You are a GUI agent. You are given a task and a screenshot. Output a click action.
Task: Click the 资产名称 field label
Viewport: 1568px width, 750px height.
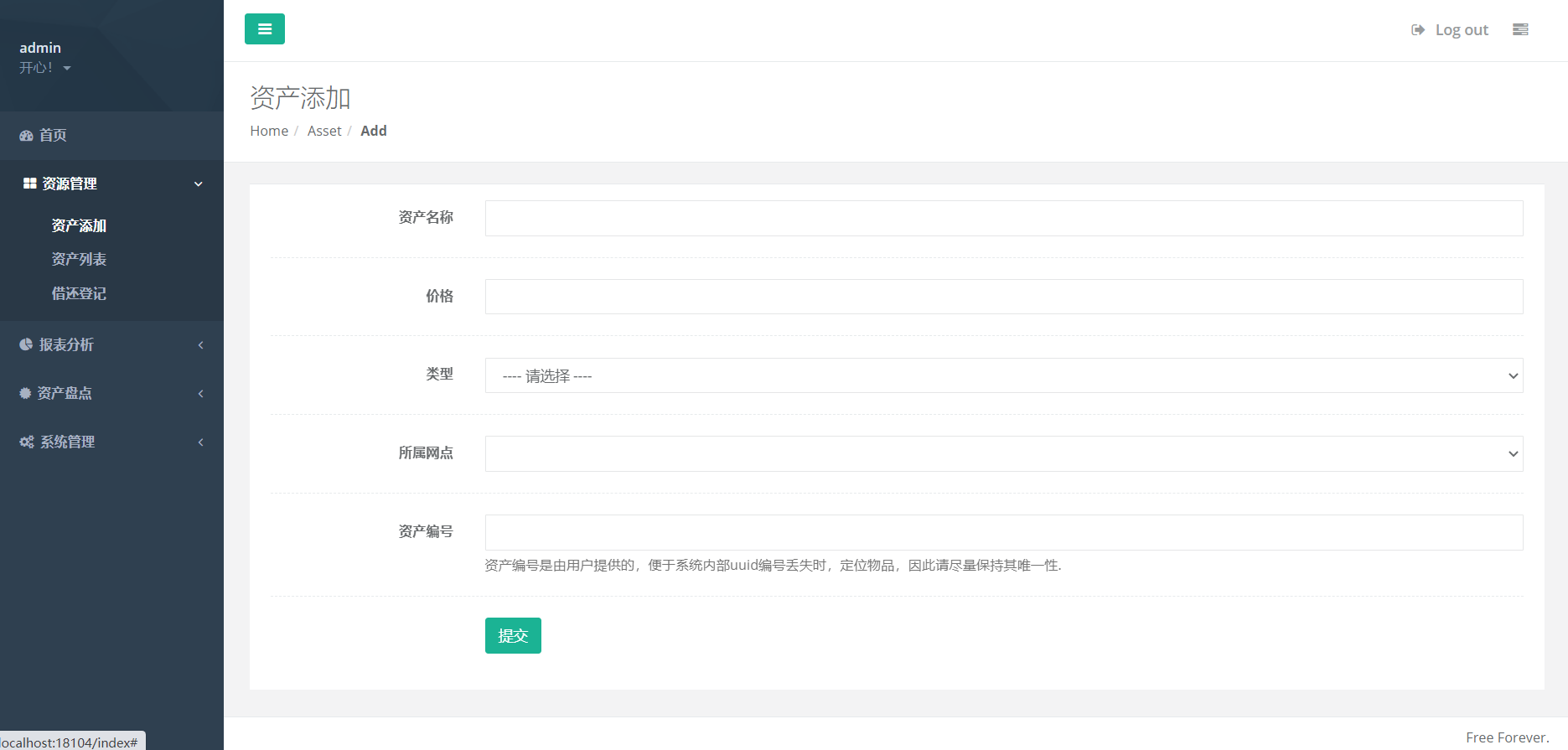pos(426,218)
